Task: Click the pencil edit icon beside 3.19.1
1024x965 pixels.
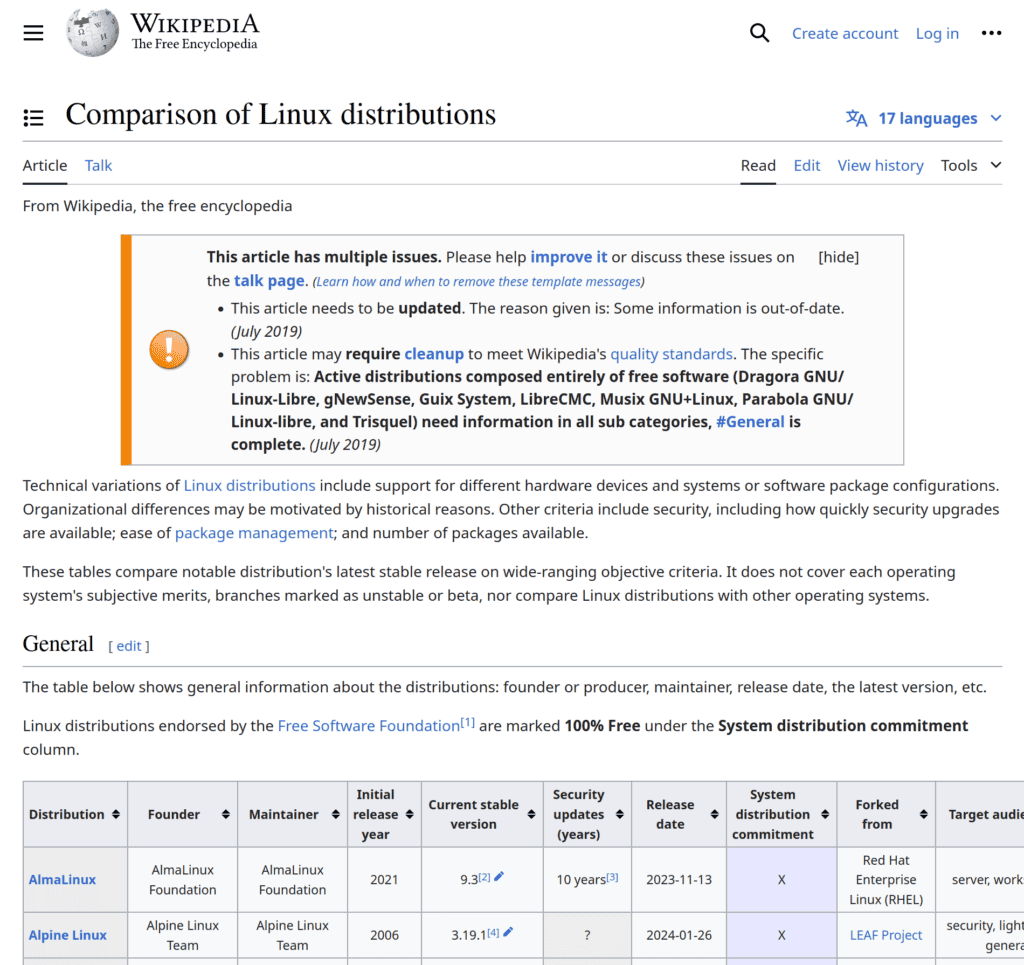Action: 508,932
